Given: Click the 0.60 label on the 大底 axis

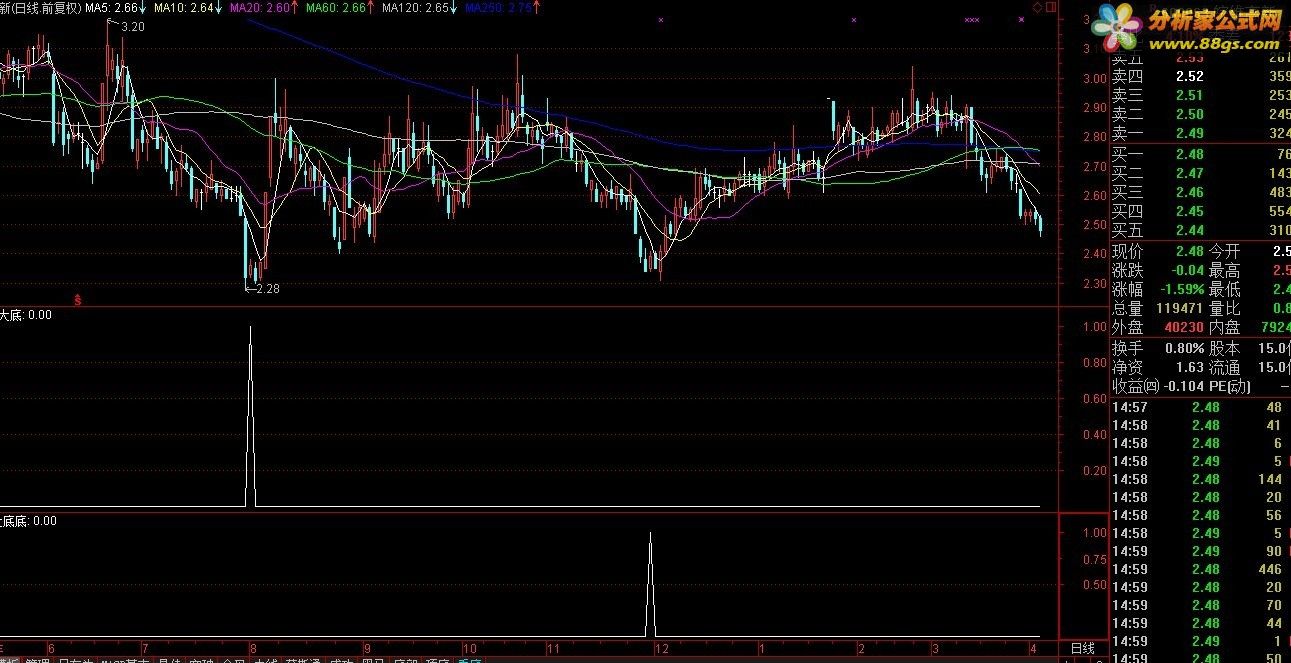Looking at the screenshot, I should (x=1094, y=399).
